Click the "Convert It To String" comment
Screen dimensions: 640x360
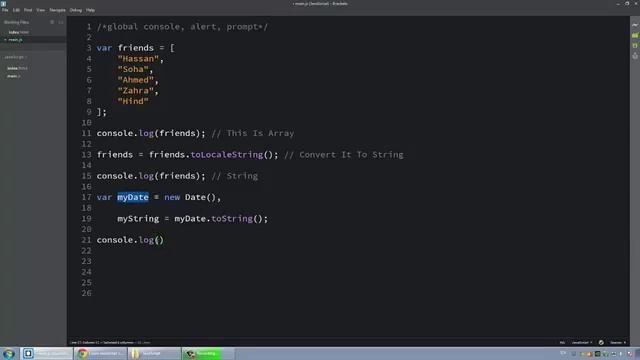344,155
